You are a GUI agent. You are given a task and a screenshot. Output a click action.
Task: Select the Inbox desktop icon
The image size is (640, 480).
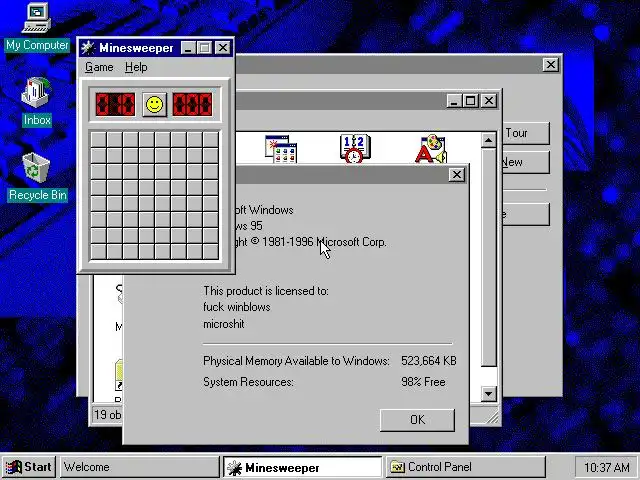tap(36, 102)
